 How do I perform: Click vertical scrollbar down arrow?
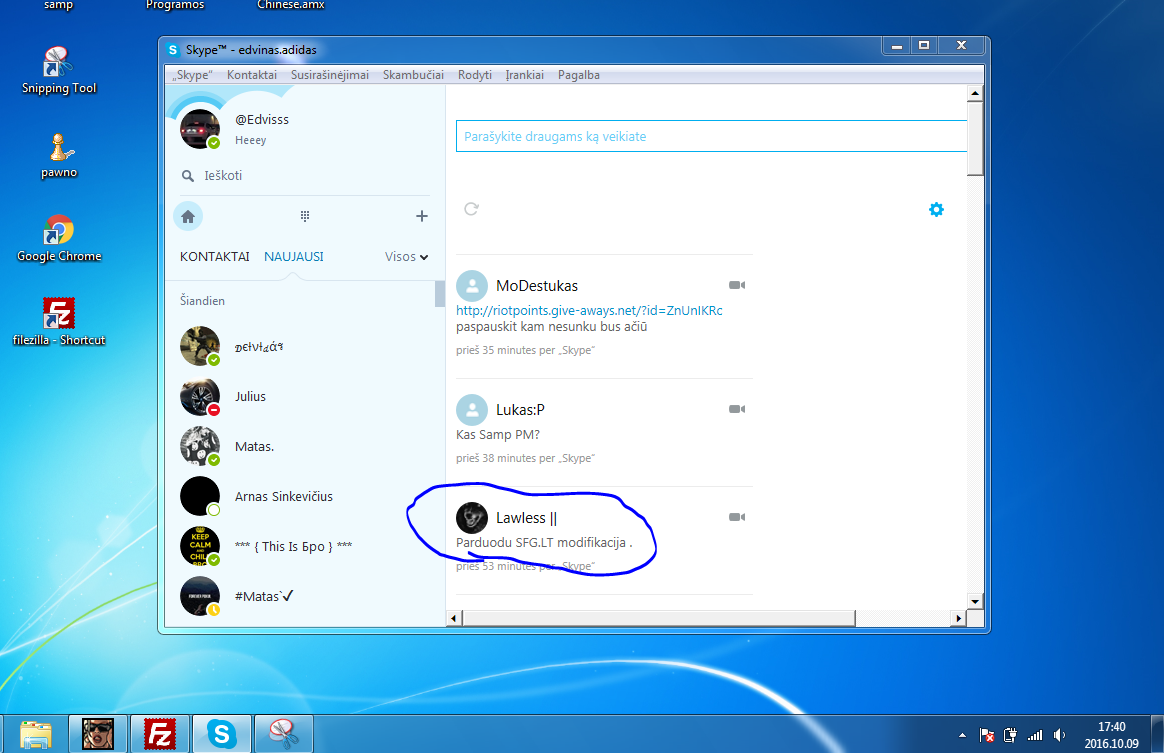[975, 601]
